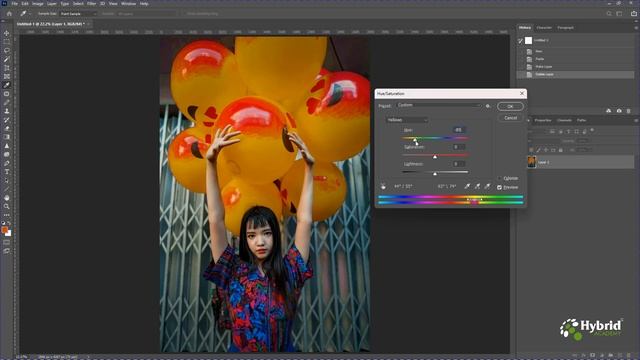Delete current state via History trash icon

tap(629, 111)
